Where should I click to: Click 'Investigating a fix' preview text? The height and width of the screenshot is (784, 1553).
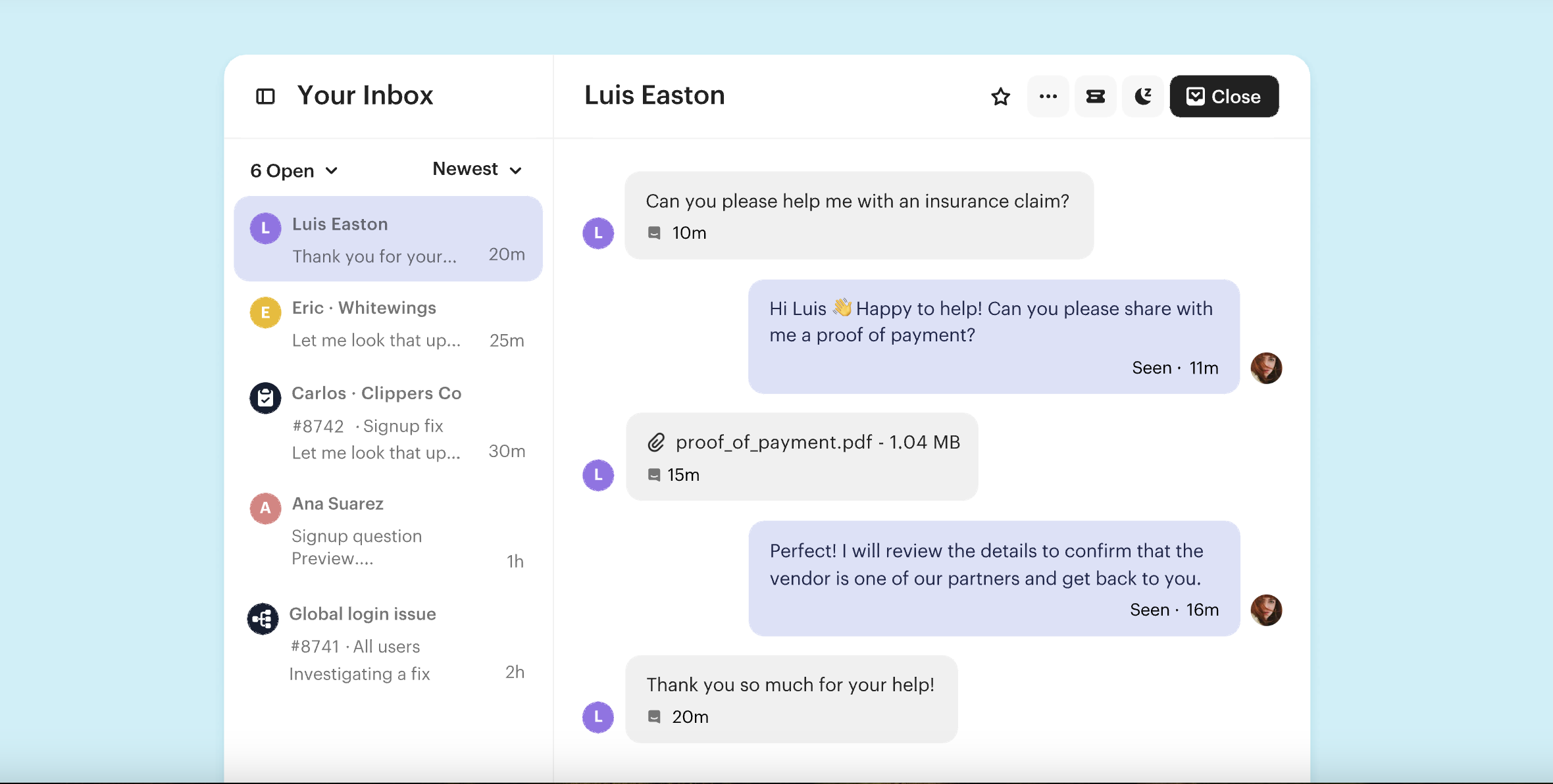359,674
